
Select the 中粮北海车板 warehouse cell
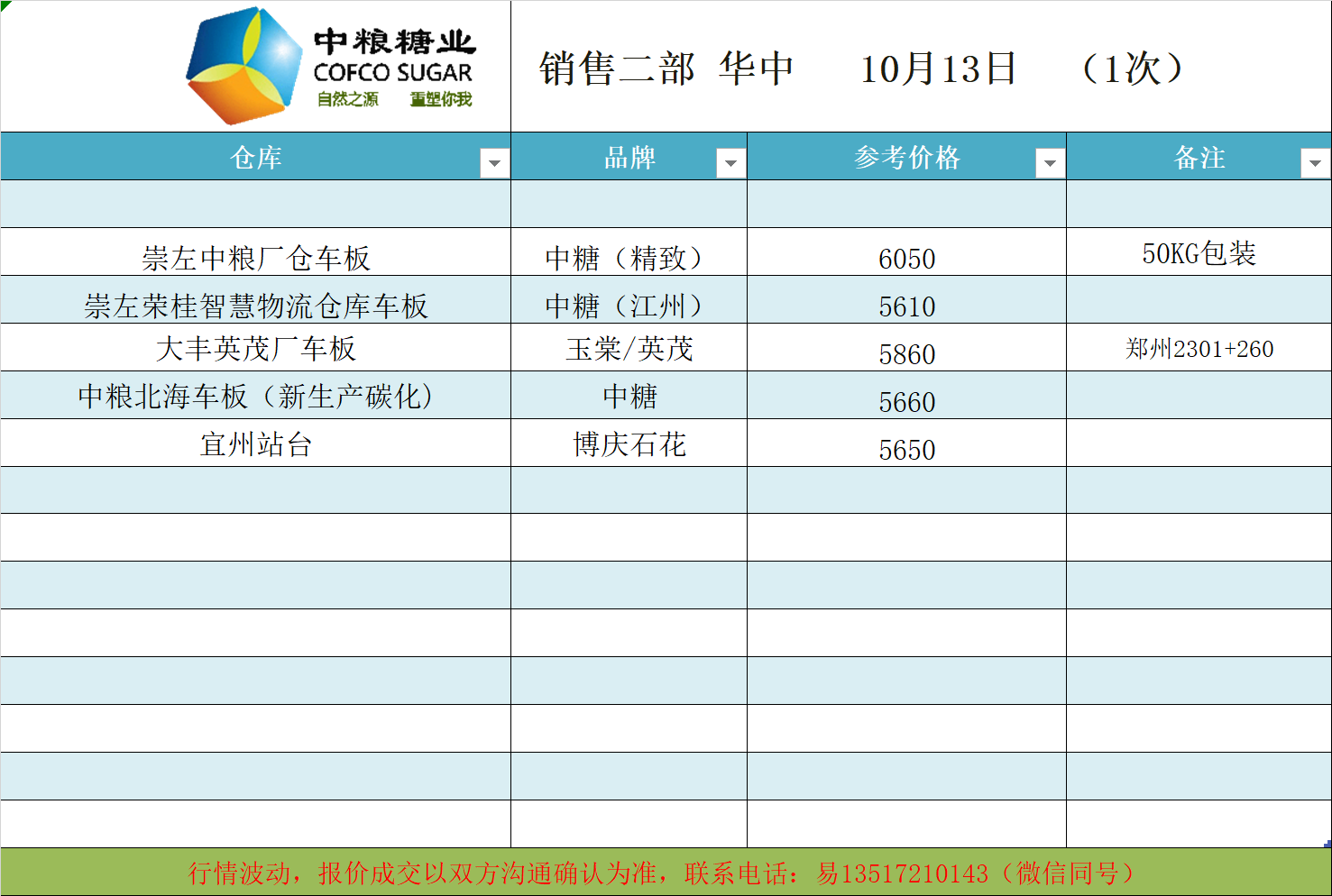[x=256, y=397]
